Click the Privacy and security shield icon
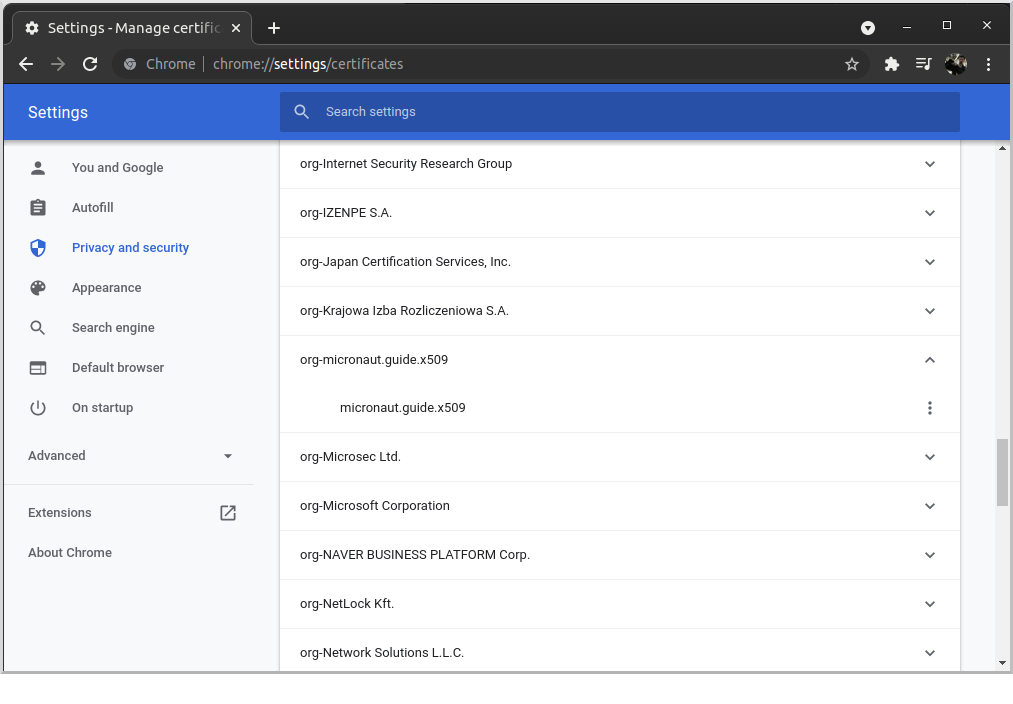Viewport: 1013px width, 704px height. (38, 247)
